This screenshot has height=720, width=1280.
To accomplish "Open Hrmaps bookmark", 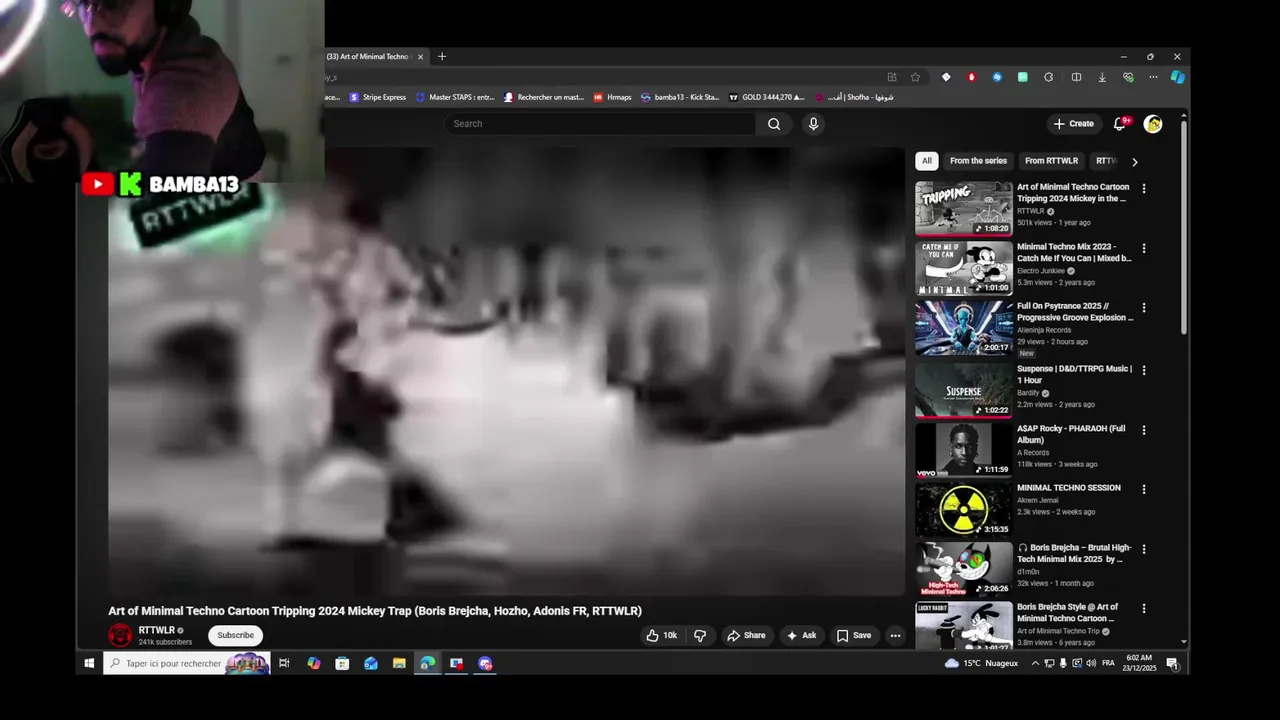I will coord(612,97).
